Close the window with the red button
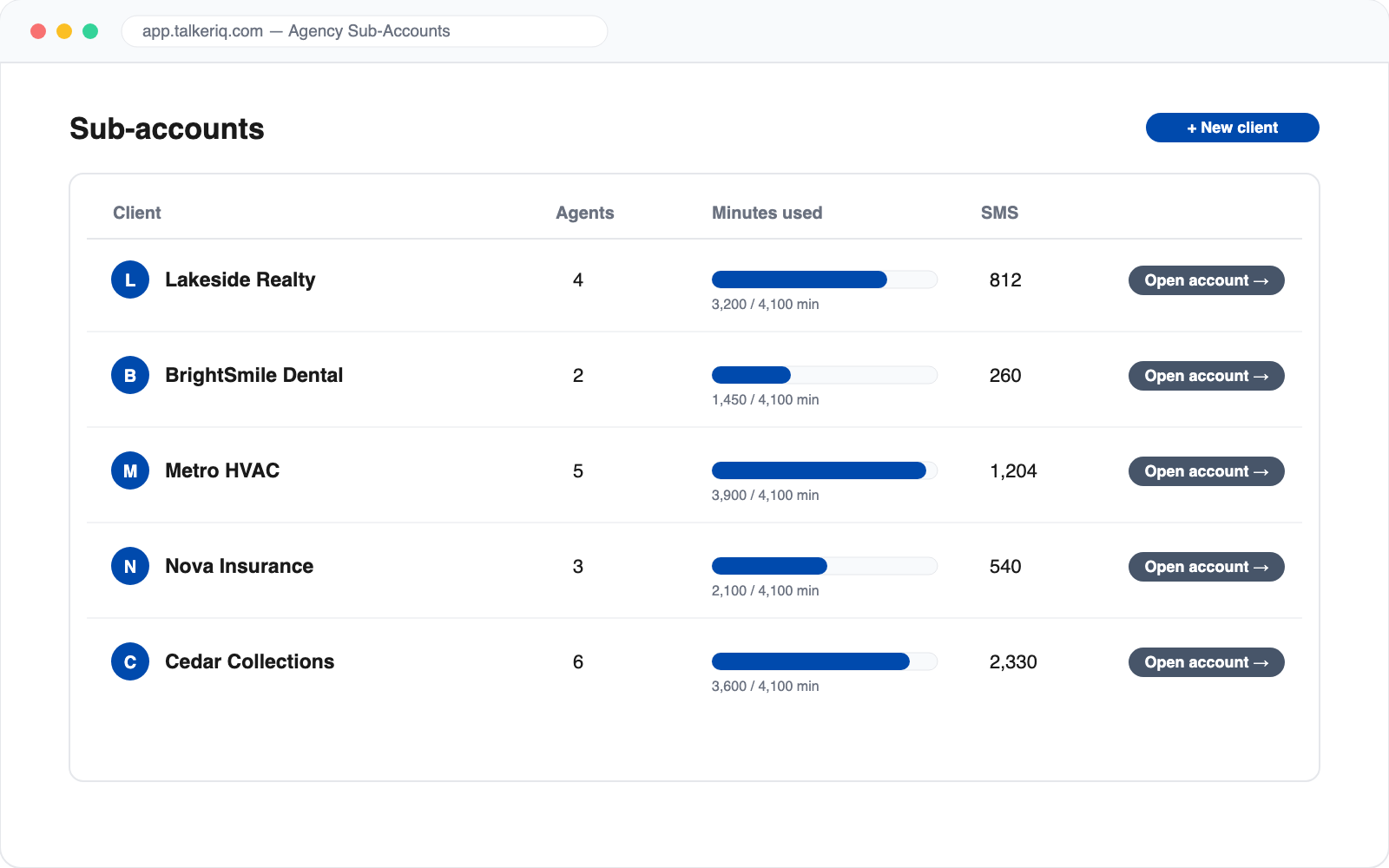The image size is (1389, 868). [x=38, y=31]
